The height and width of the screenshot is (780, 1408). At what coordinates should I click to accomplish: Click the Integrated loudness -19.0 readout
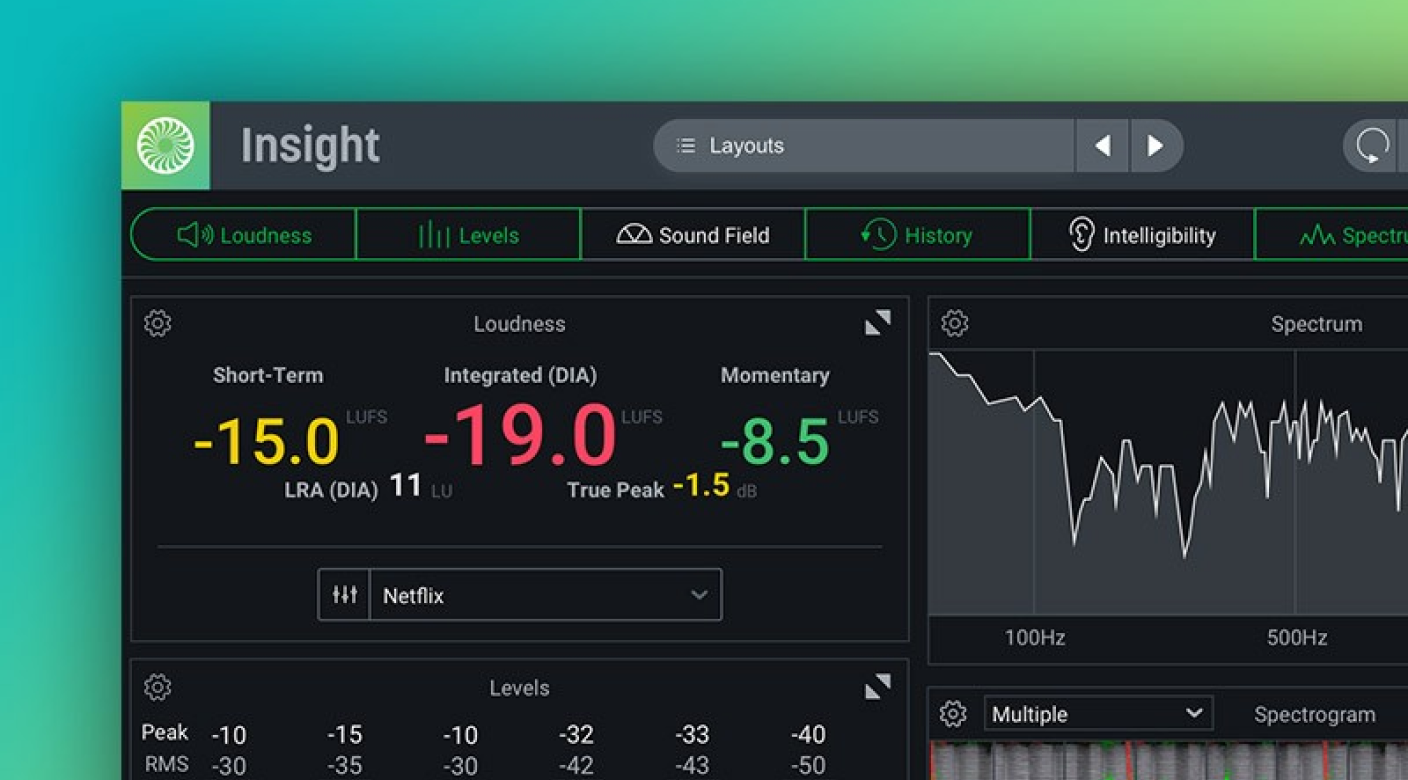point(520,437)
